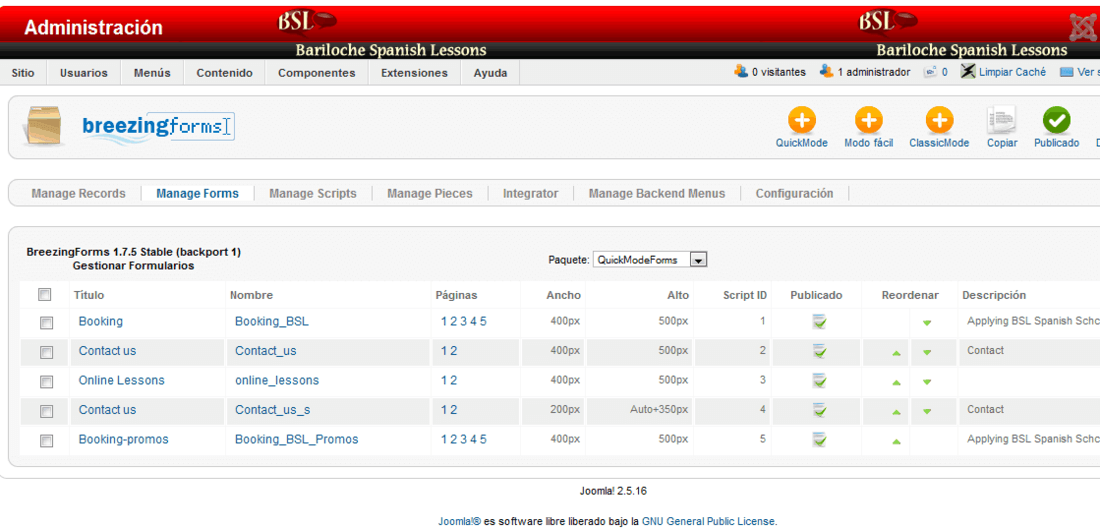Check the Contact_us_s row checkbox
The image size is (1100, 528).
tap(46, 412)
